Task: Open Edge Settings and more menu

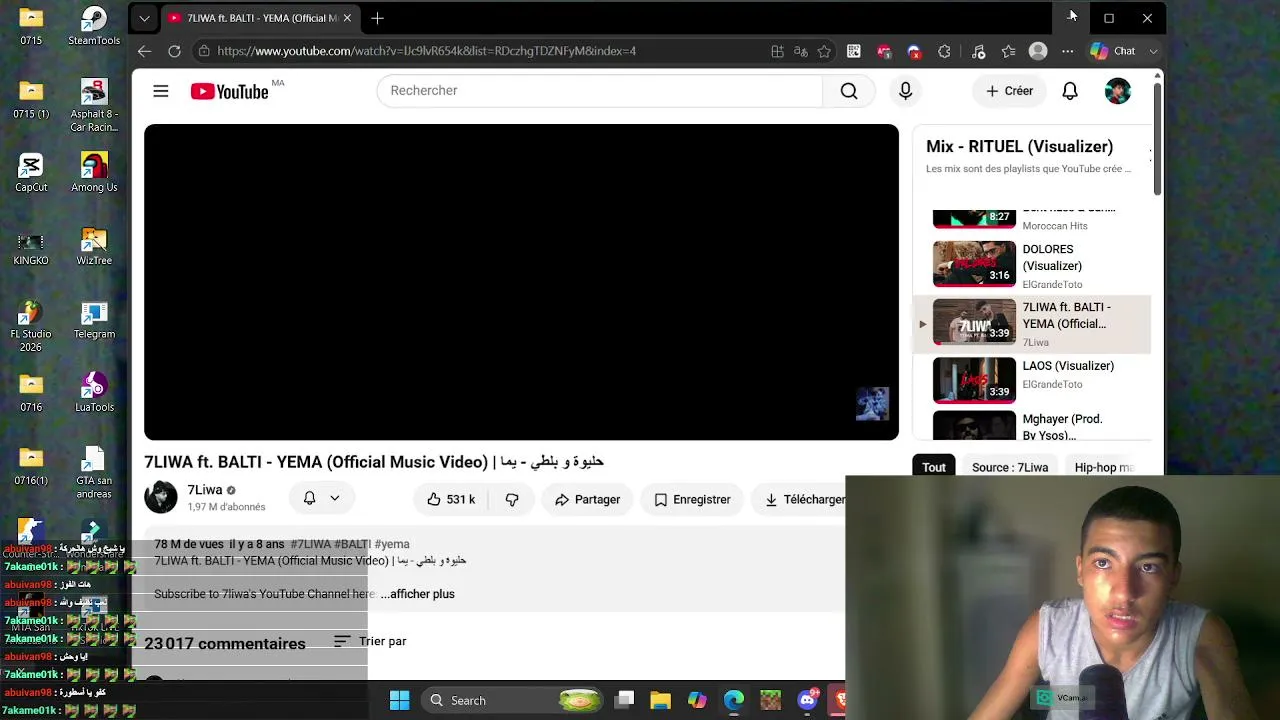Action: (1067, 51)
